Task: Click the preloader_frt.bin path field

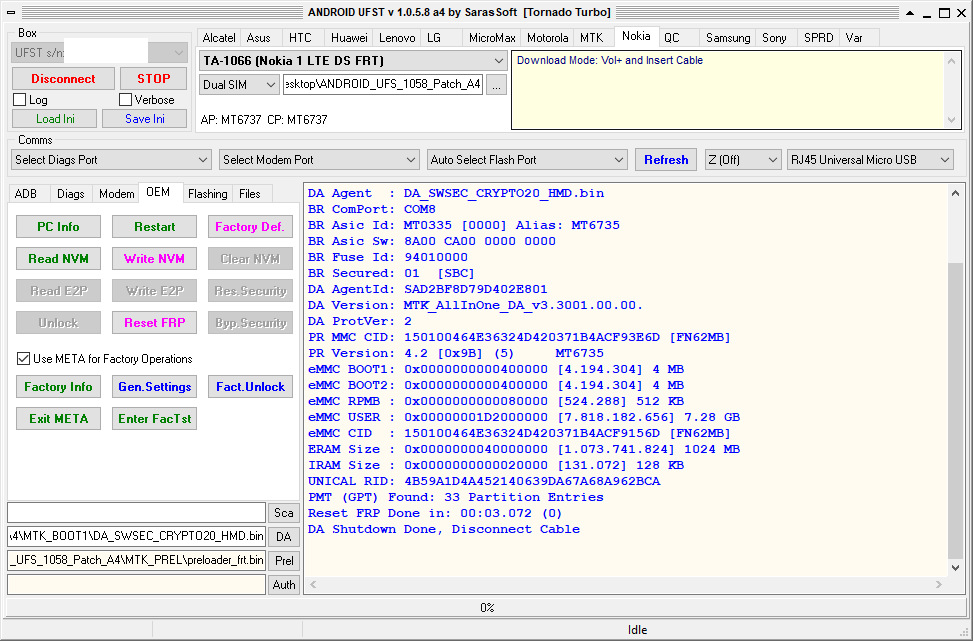Action: 137,560
